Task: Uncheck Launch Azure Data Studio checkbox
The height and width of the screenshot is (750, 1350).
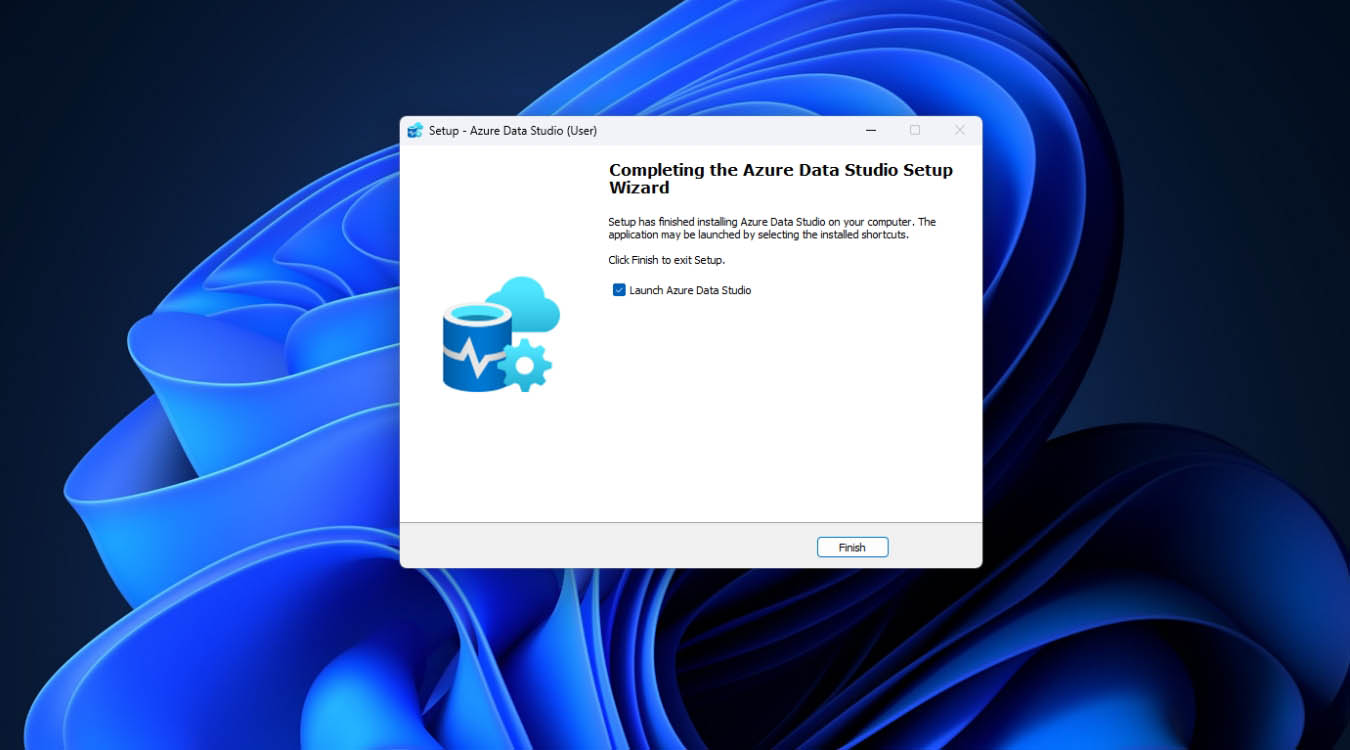Action: pyautogui.click(x=619, y=290)
